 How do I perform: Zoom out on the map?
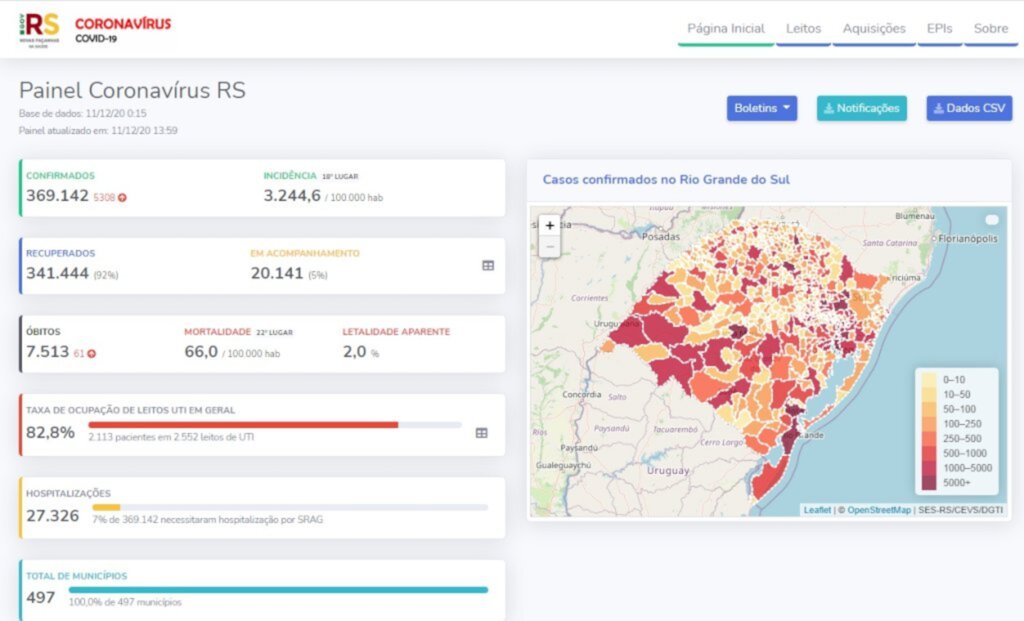[x=550, y=246]
